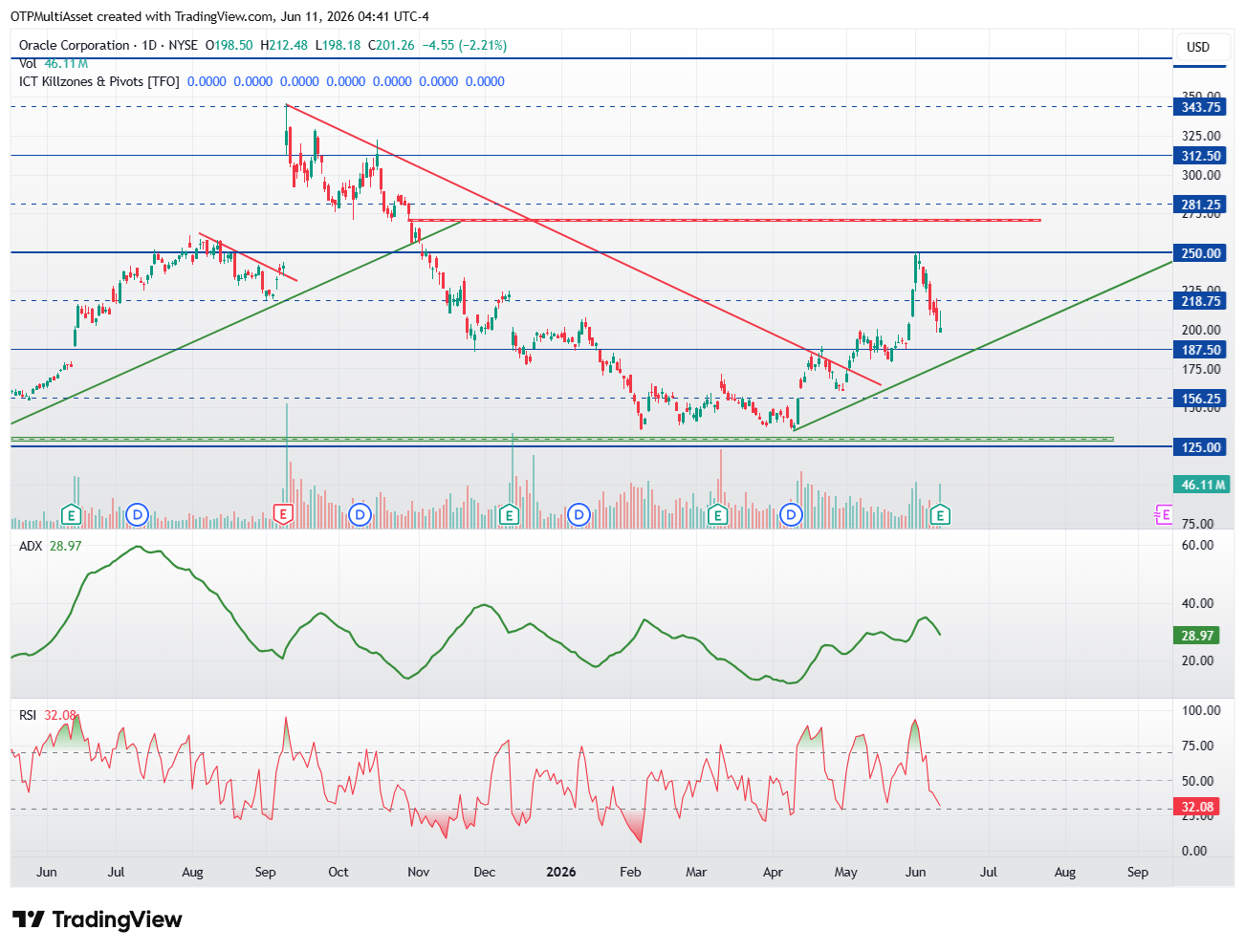The image size is (1245, 952).
Task: Open the December earnings E marker
Action: [x=510, y=515]
